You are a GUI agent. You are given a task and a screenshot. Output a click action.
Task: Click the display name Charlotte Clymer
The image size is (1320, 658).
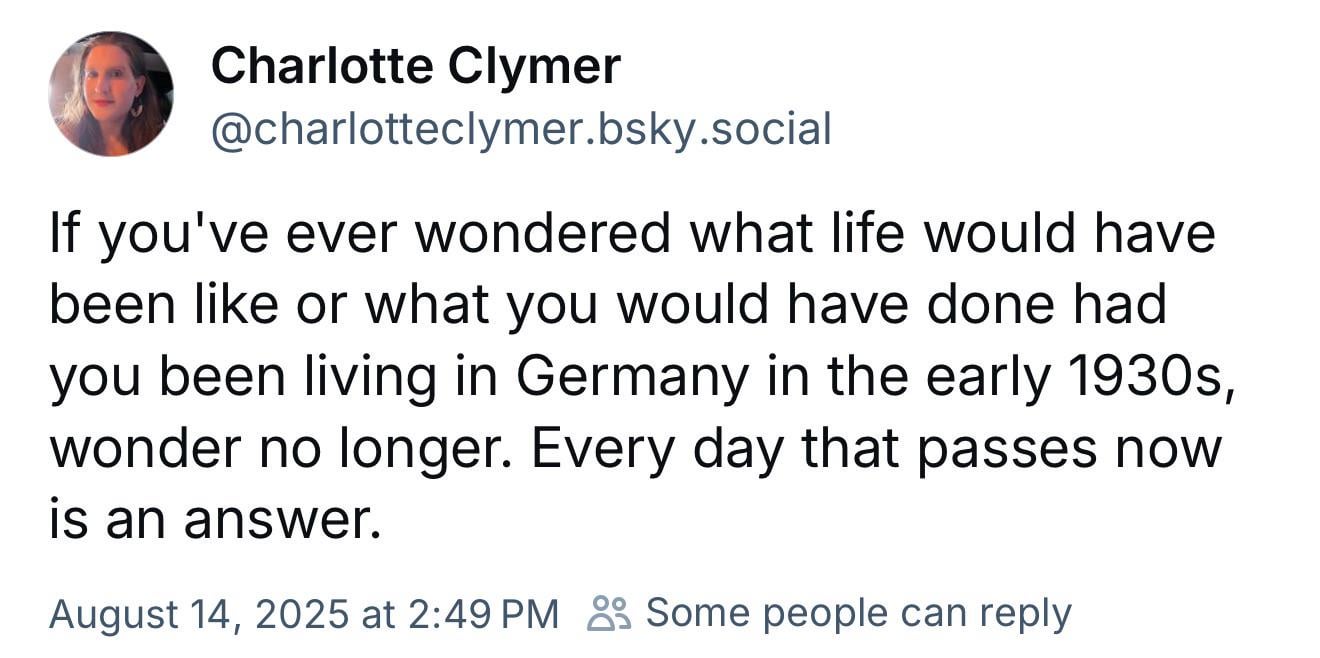(416, 67)
